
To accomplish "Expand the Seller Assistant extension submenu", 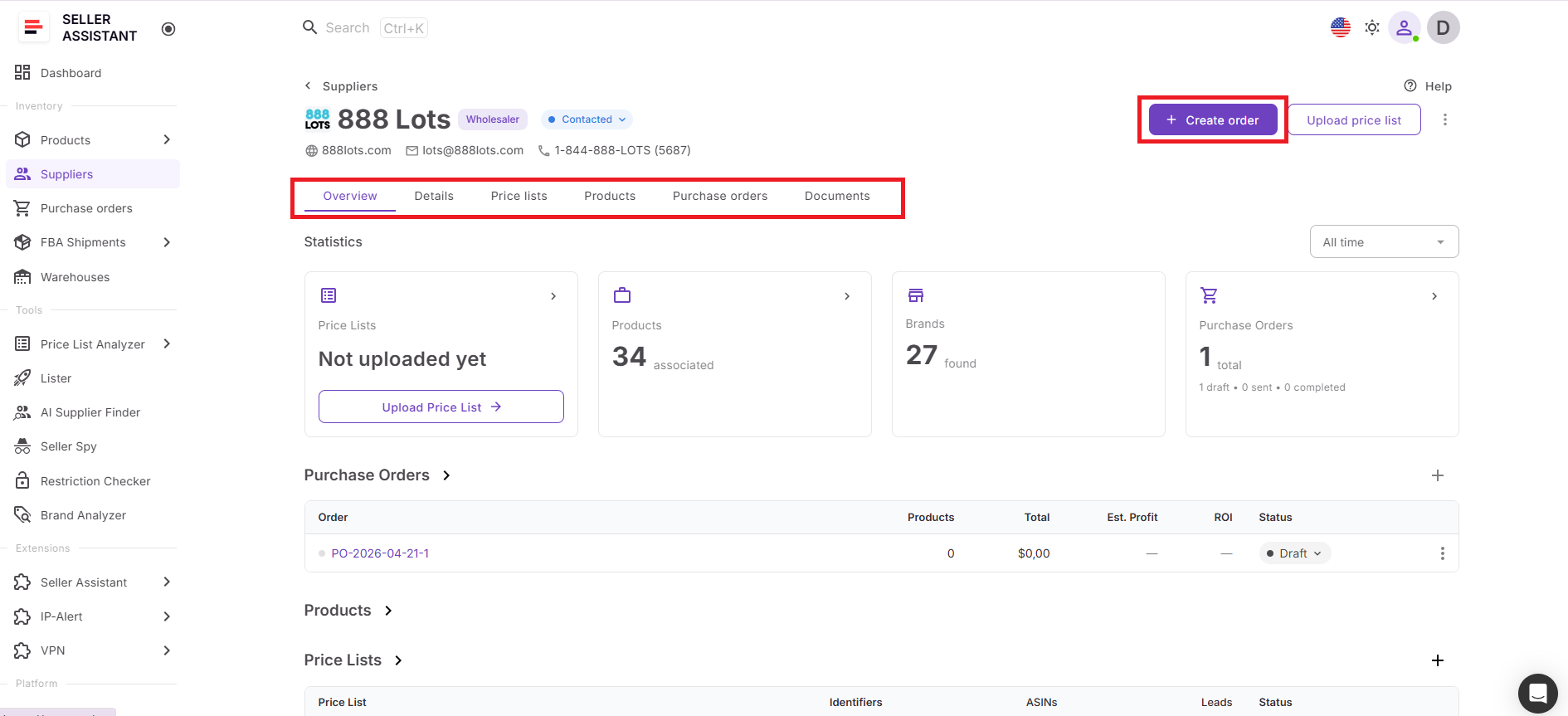I will click(x=167, y=582).
